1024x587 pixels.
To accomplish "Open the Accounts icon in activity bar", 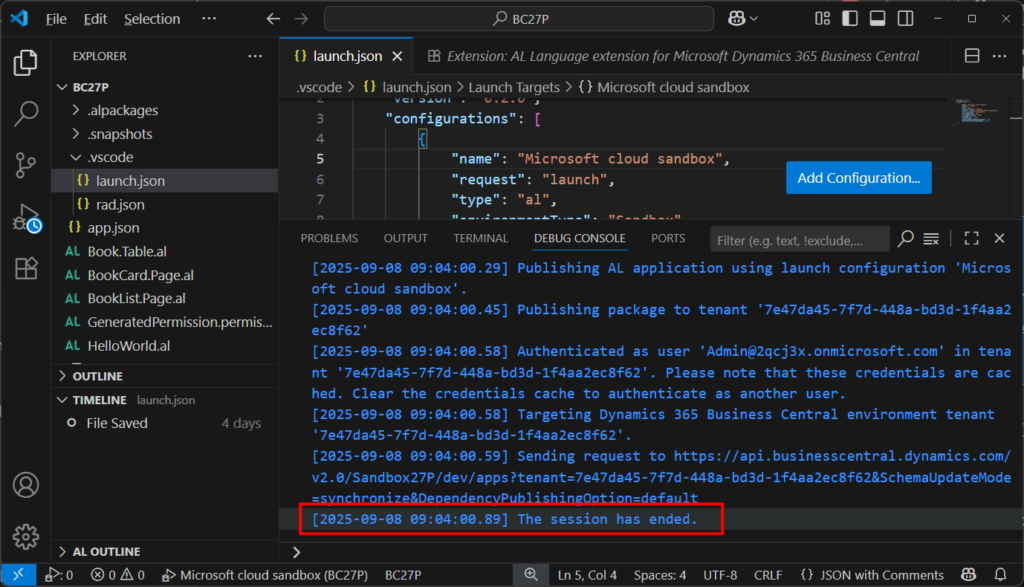I will point(26,486).
